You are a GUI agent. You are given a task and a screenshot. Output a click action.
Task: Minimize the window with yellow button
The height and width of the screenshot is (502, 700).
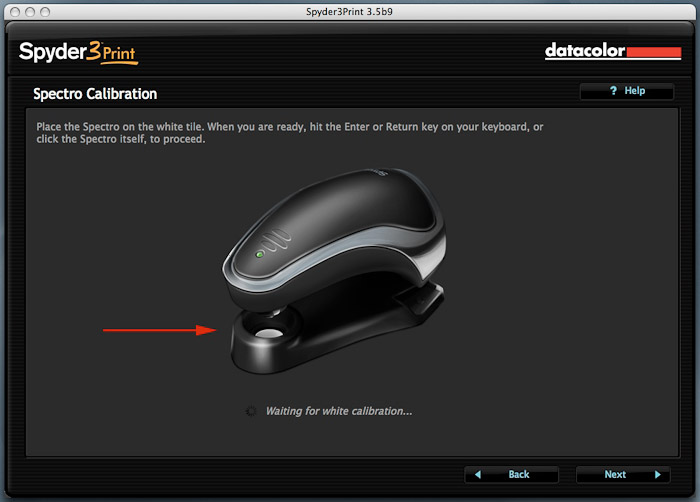tap(29, 10)
